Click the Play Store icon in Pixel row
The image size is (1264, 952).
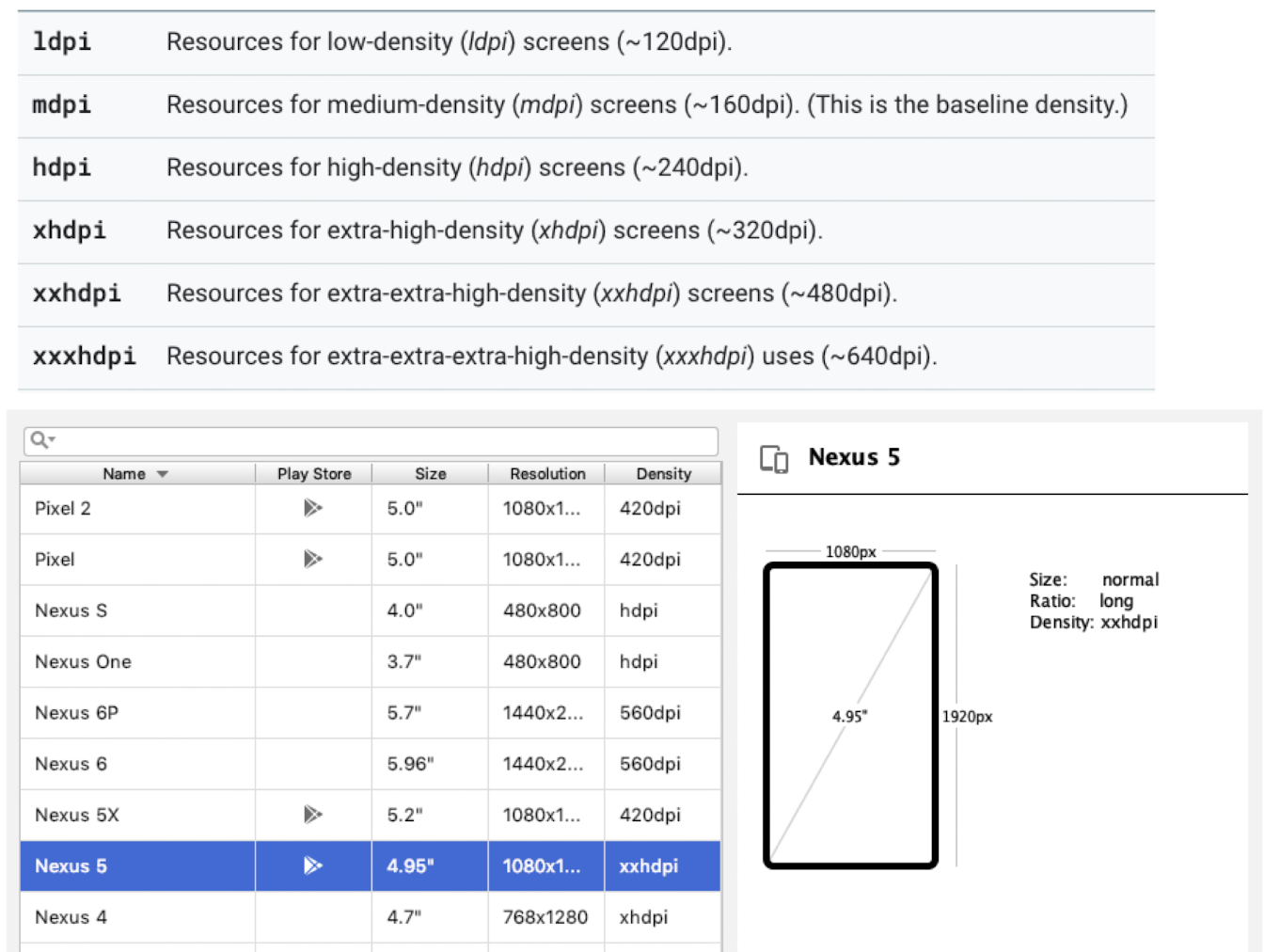(x=312, y=559)
